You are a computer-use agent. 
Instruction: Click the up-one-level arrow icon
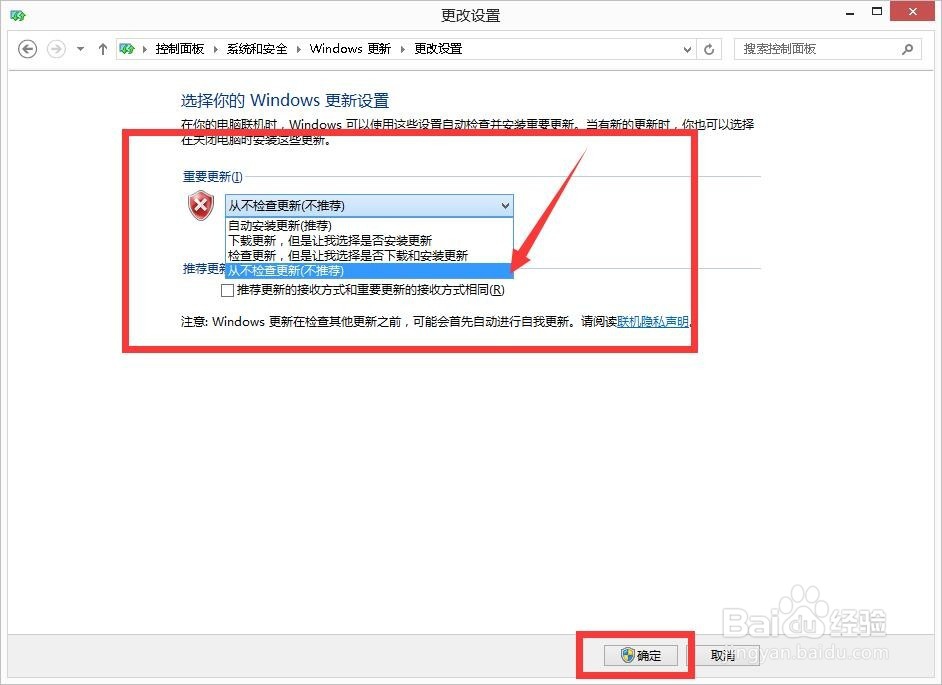pos(102,48)
